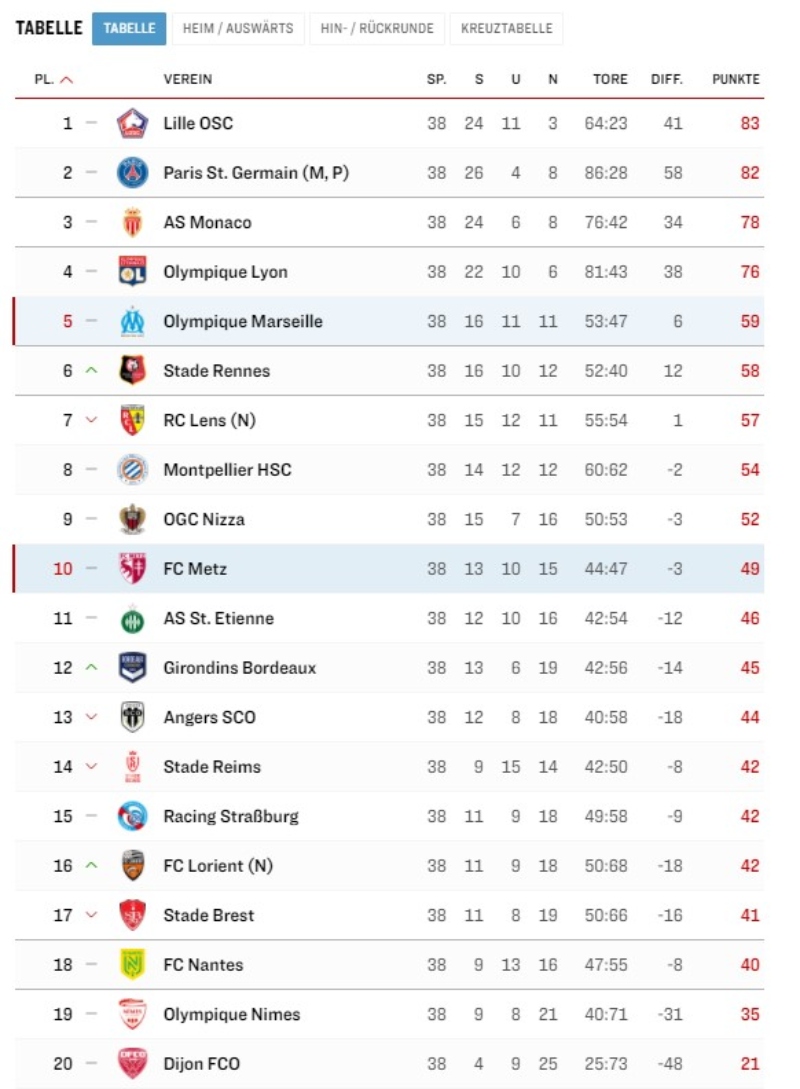
Task: Click the Stade Rennes club crest
Action: 132,370
